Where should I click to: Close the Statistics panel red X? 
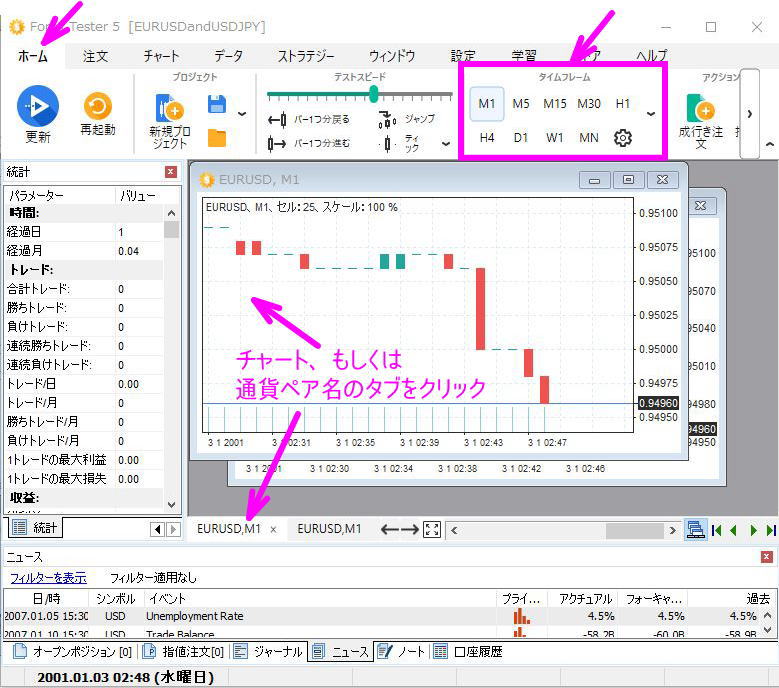[x=171, y=172]
